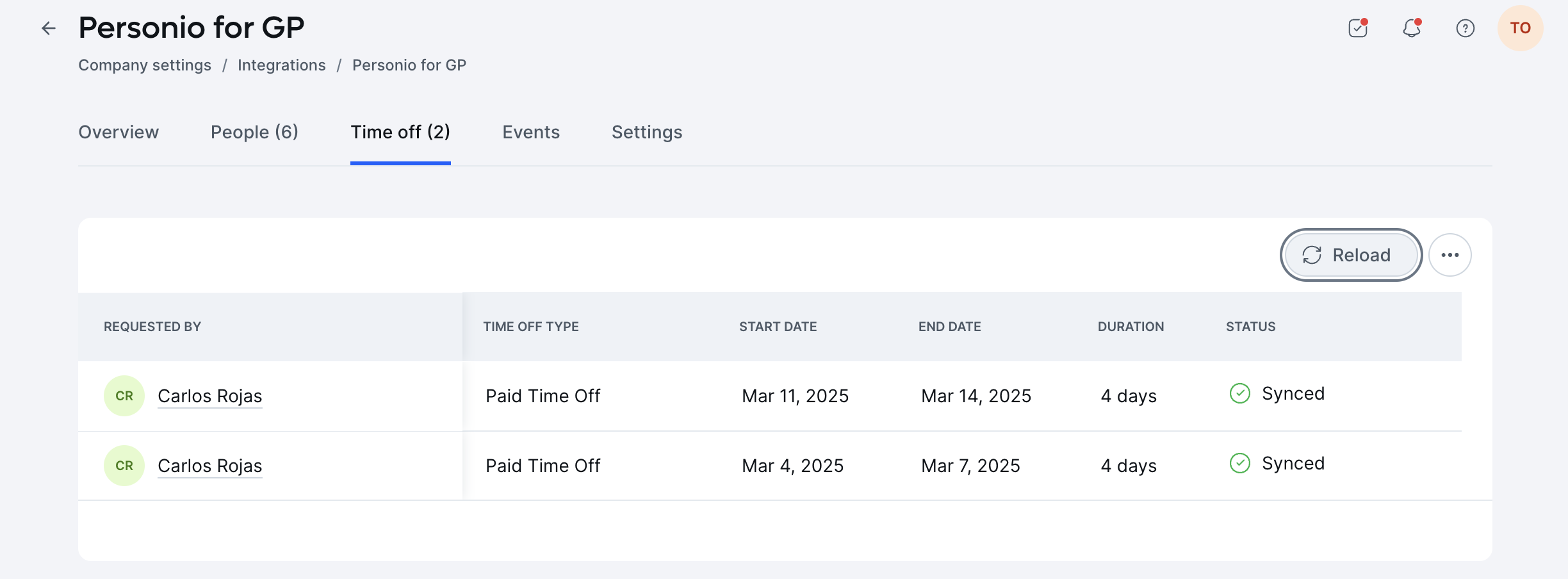Viewport: 1568px width, 579px height.
Task: Go to Company settings breadcrumb
Action: [145, 65]
